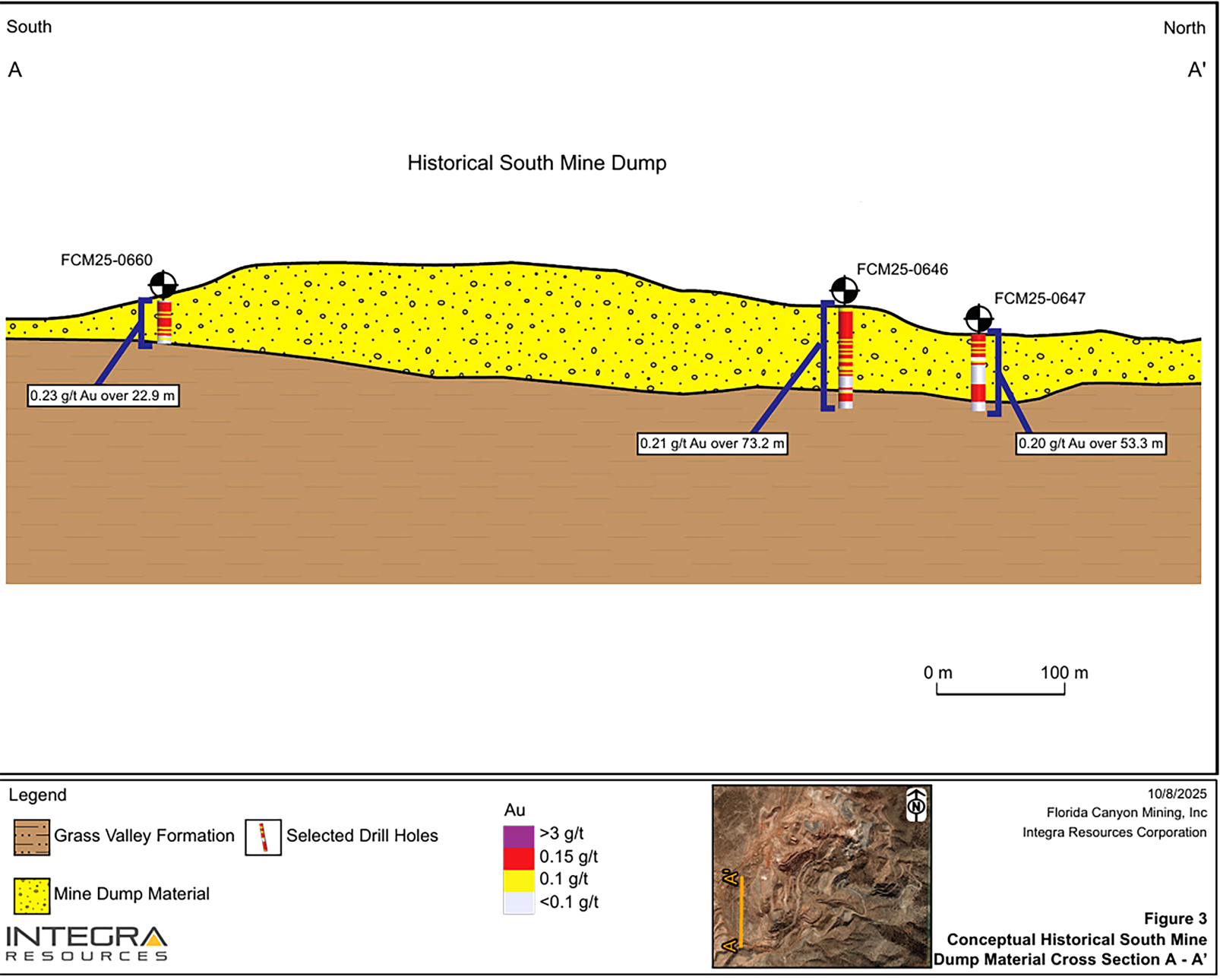Click the Selected Drill Holes legend icon
The height and width of the screenshot is (980, 1220).
coord(263,837)
